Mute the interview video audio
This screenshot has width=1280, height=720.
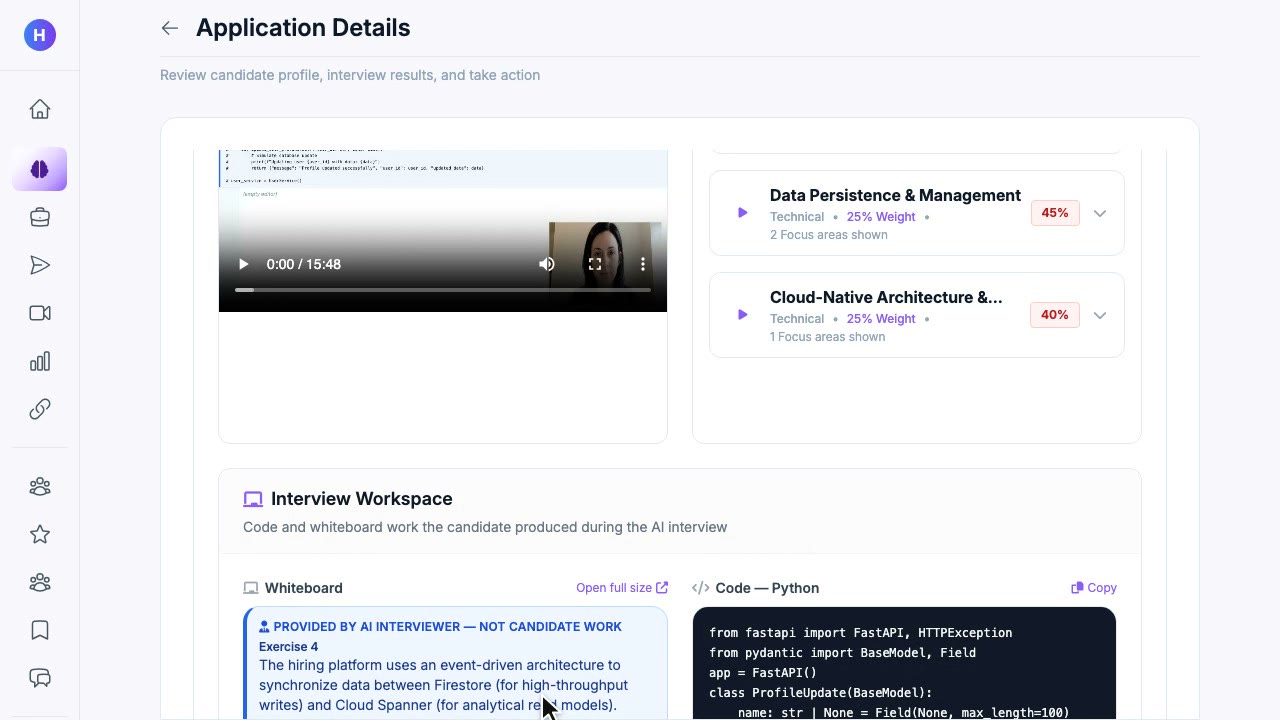click(546, 264)
